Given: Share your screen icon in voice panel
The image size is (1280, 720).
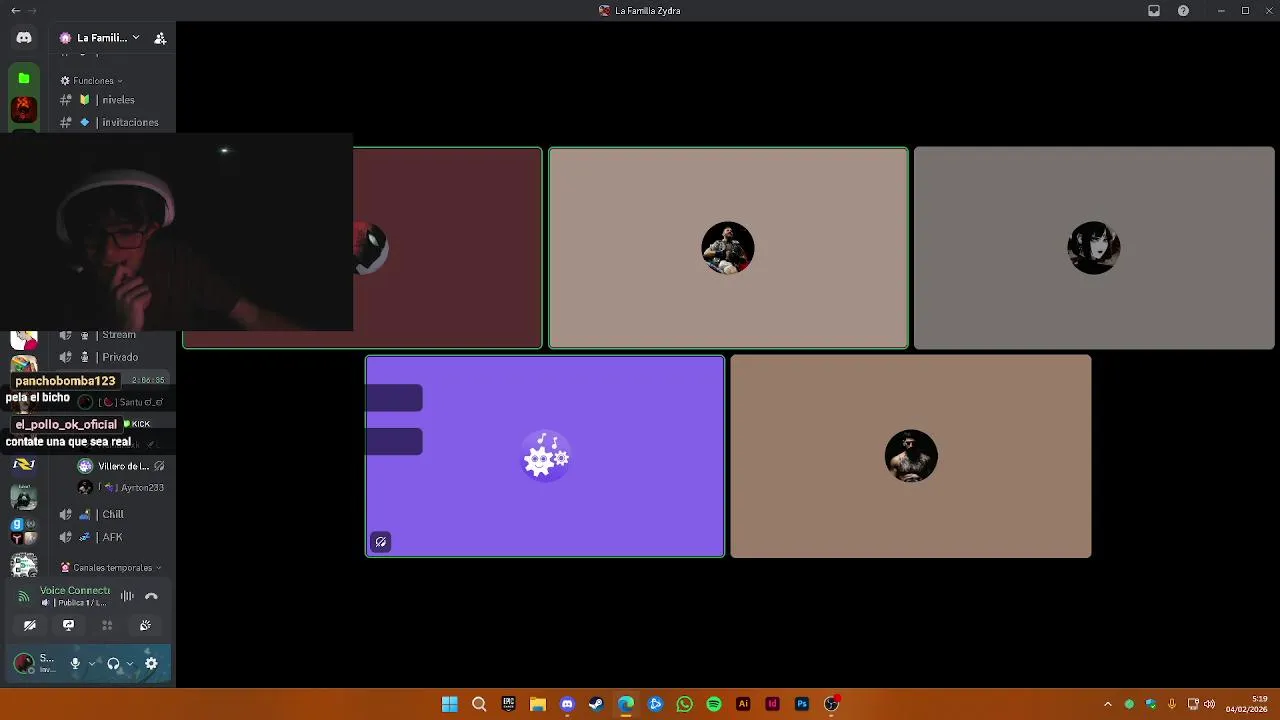Looking at the screenshot, I should [68, 625].
